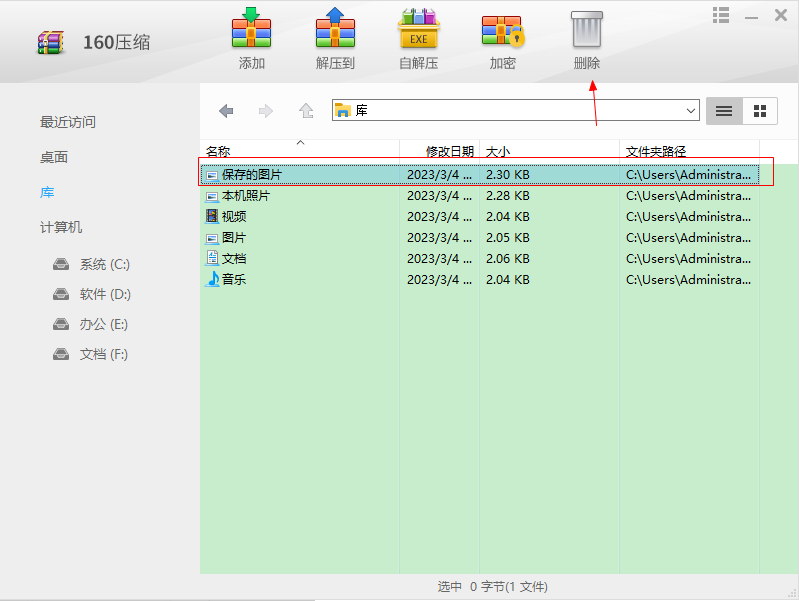Open 最近访问 in the sidebar
This screenshot has width=799, height=601.
tap(68, 122)
